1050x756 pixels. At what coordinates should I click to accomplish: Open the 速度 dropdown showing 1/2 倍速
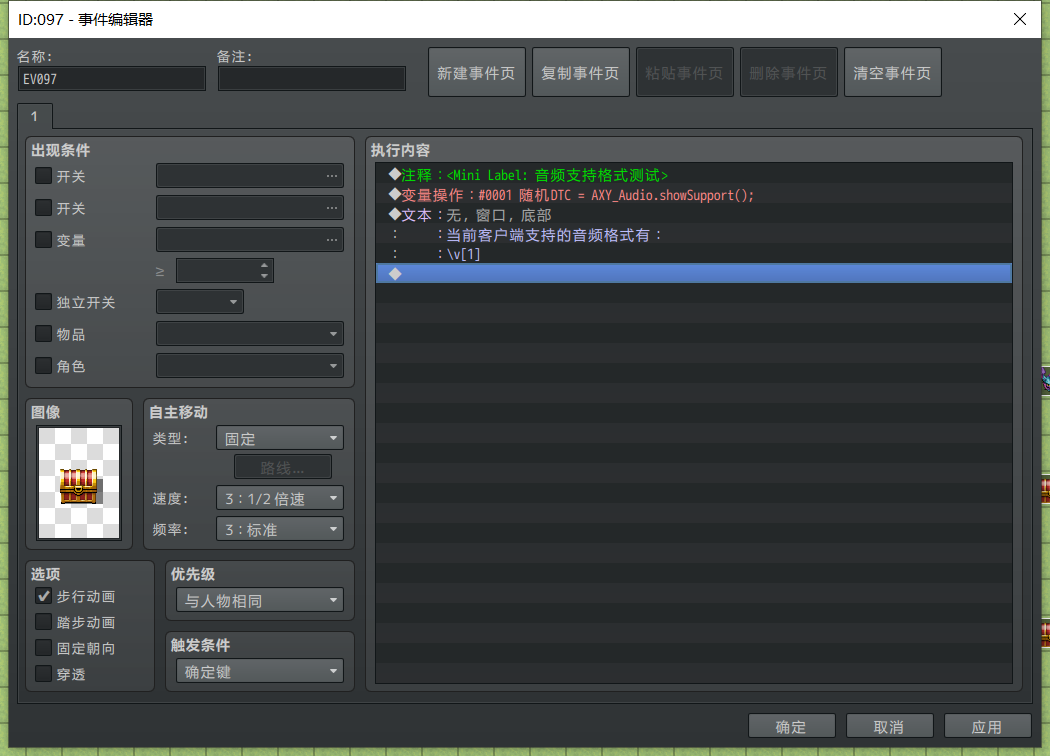tap(280, 498)
